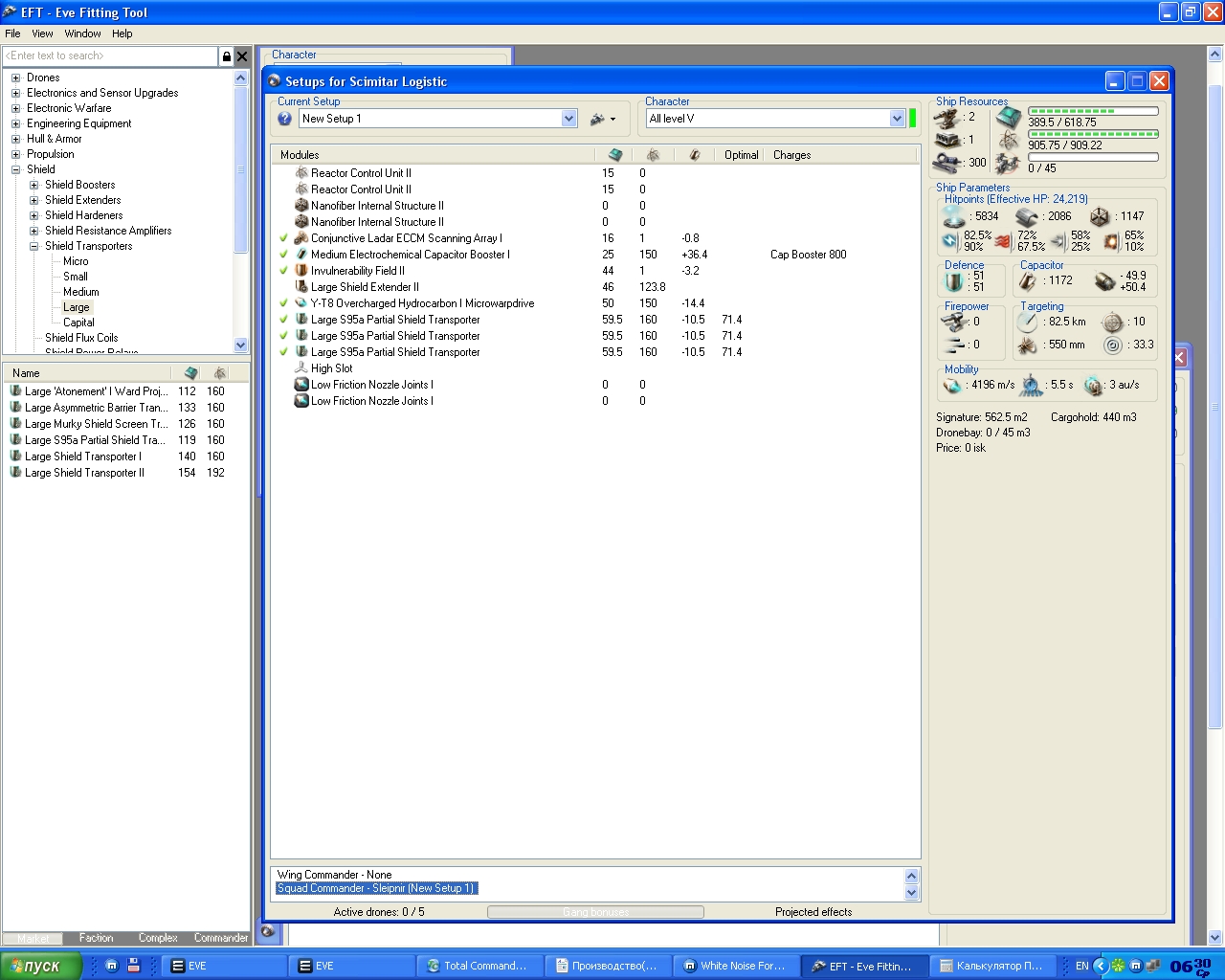Open the File menu

coord(12,33)
